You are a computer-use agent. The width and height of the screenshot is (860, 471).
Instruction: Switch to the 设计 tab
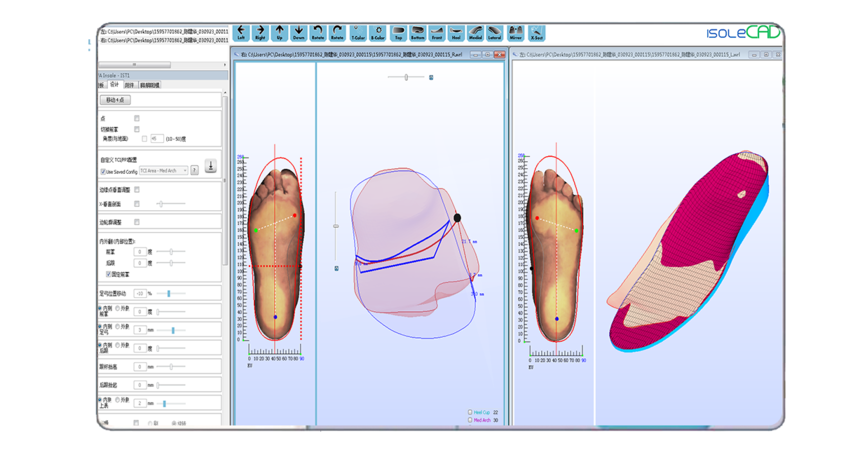click(114, 85)
